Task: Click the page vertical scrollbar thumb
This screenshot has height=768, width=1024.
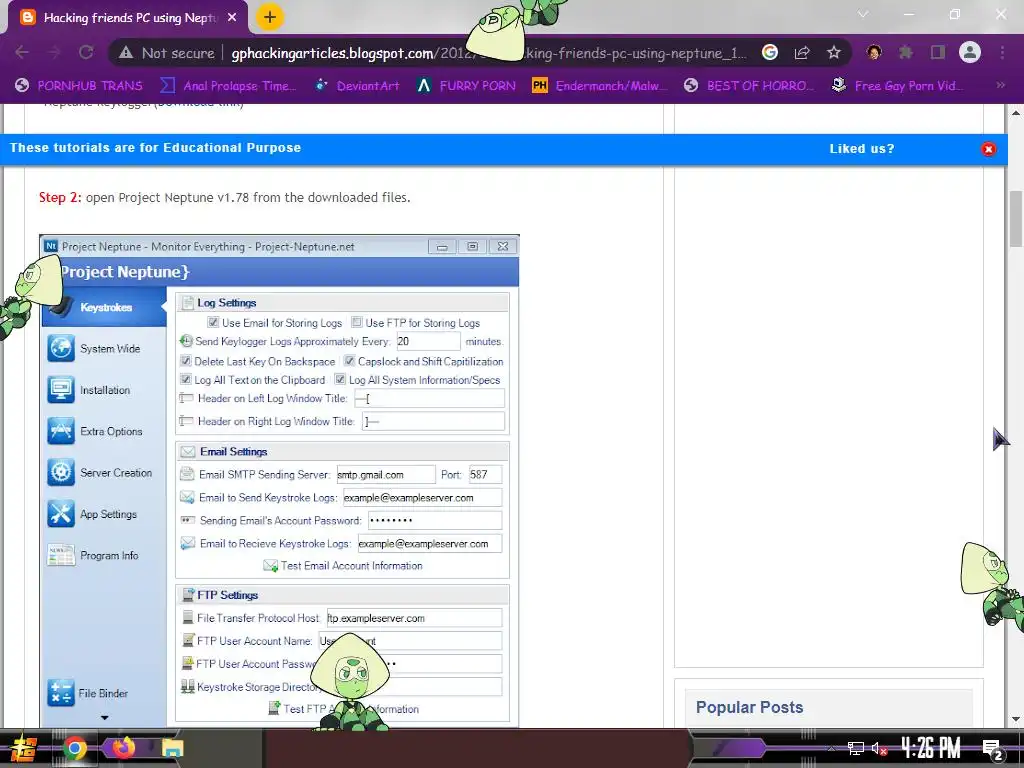Action: click(1016, 218)
